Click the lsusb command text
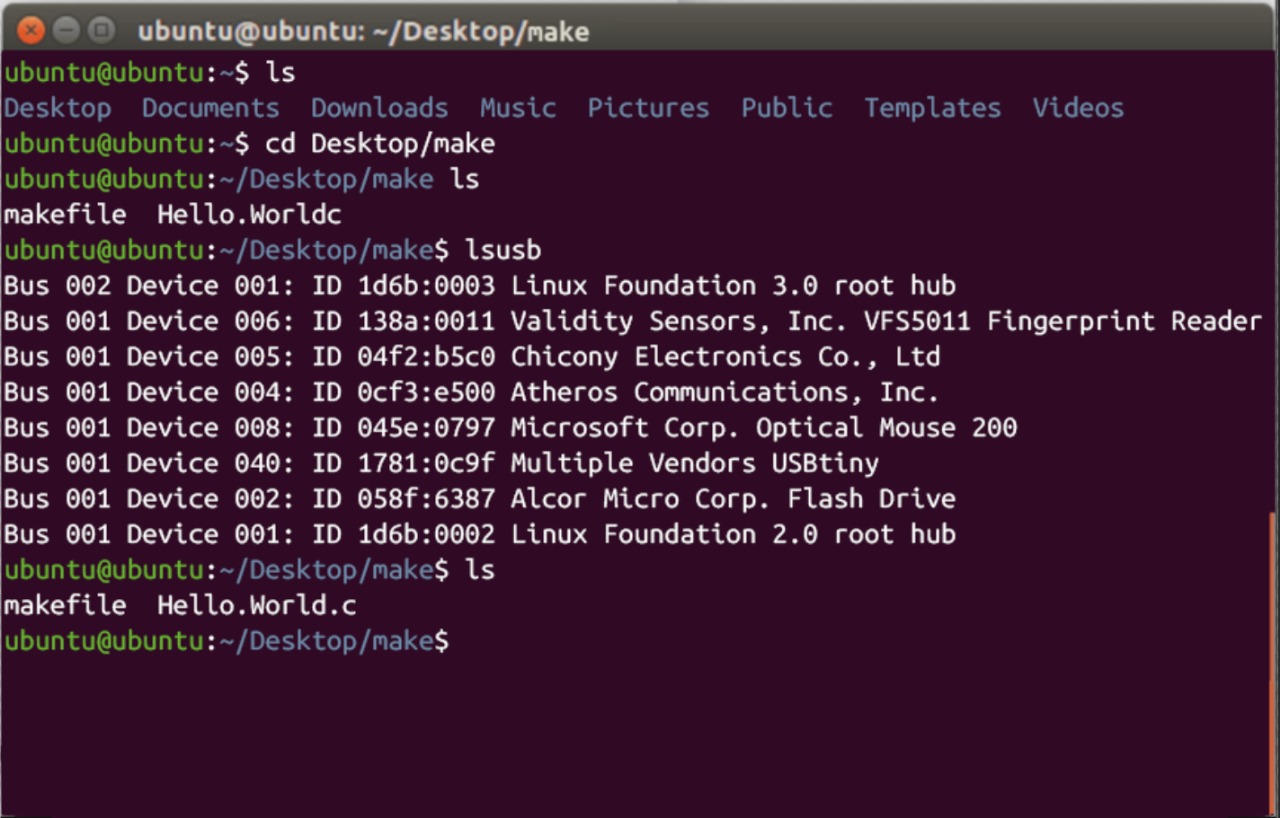Viewport: 1280px width, 818px height. (x=503, y=250)
